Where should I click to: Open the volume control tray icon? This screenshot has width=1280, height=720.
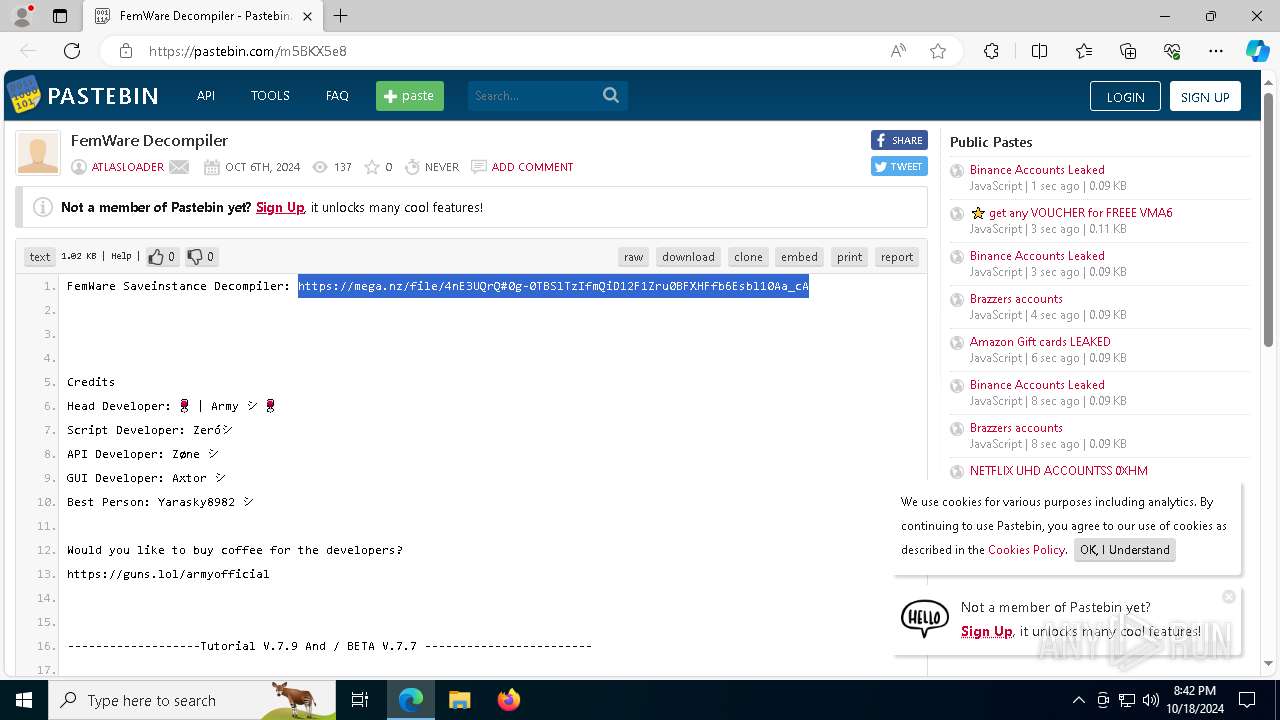pos(1150,700)
